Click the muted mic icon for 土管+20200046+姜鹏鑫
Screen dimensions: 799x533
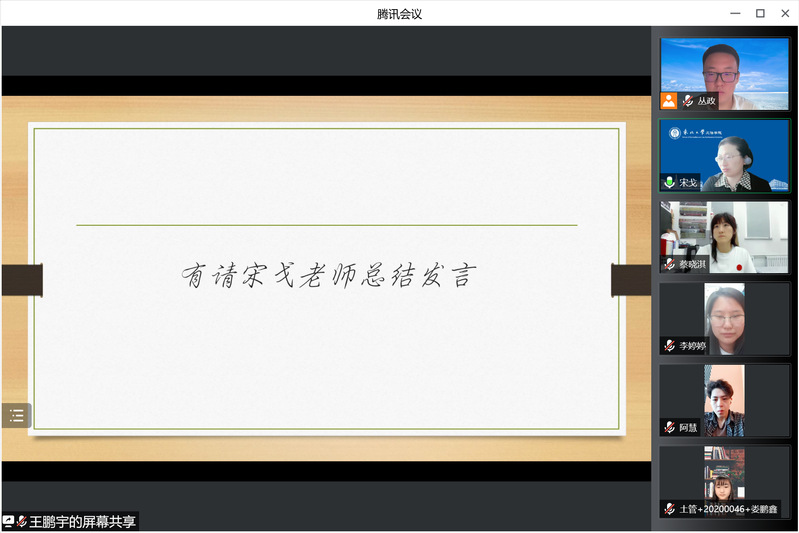pyautogui.click(x=669, y=509)
